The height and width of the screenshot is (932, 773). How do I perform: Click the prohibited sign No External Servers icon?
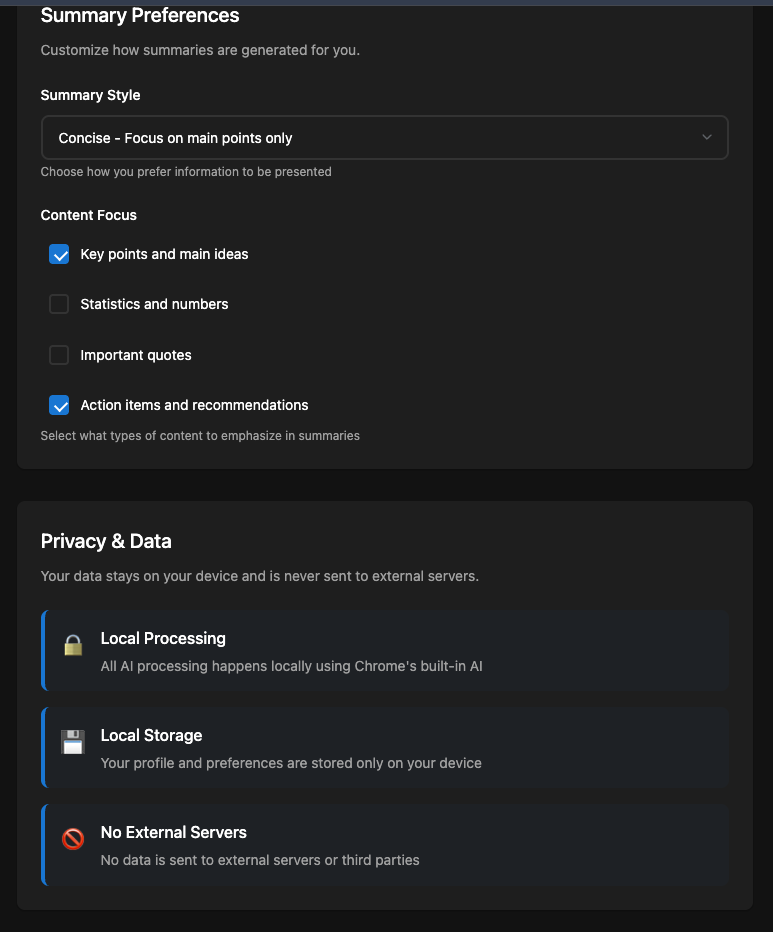point(73,839)
